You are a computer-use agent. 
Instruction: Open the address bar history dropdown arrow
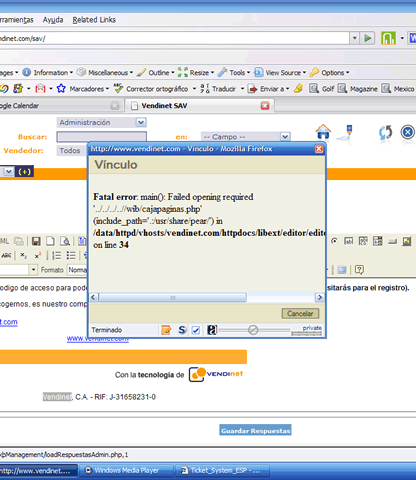tap(354, 38)
